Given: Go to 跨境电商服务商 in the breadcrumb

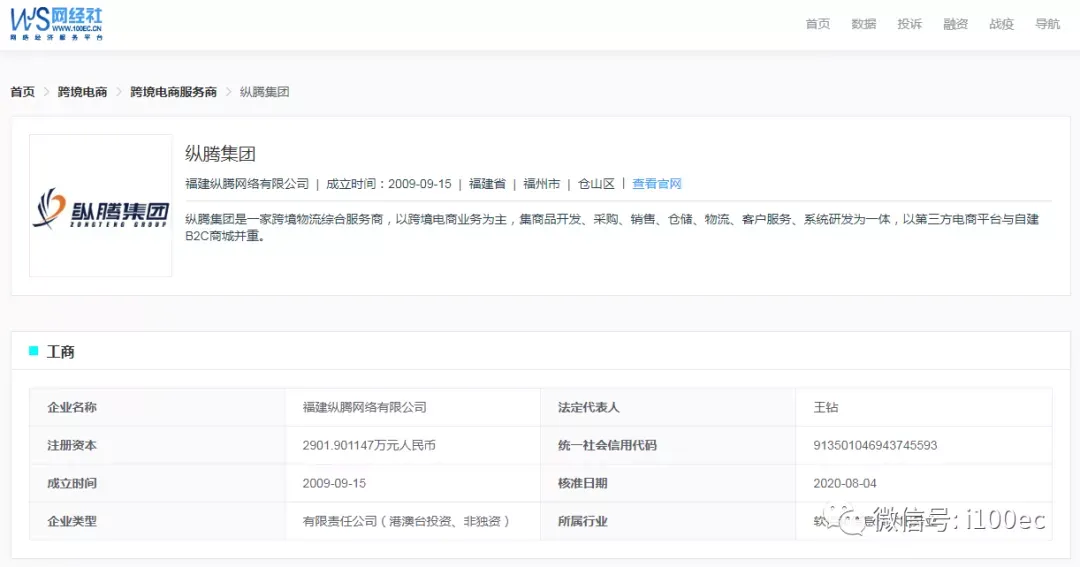Looking at the screenshot, I should tap(174, 92).
